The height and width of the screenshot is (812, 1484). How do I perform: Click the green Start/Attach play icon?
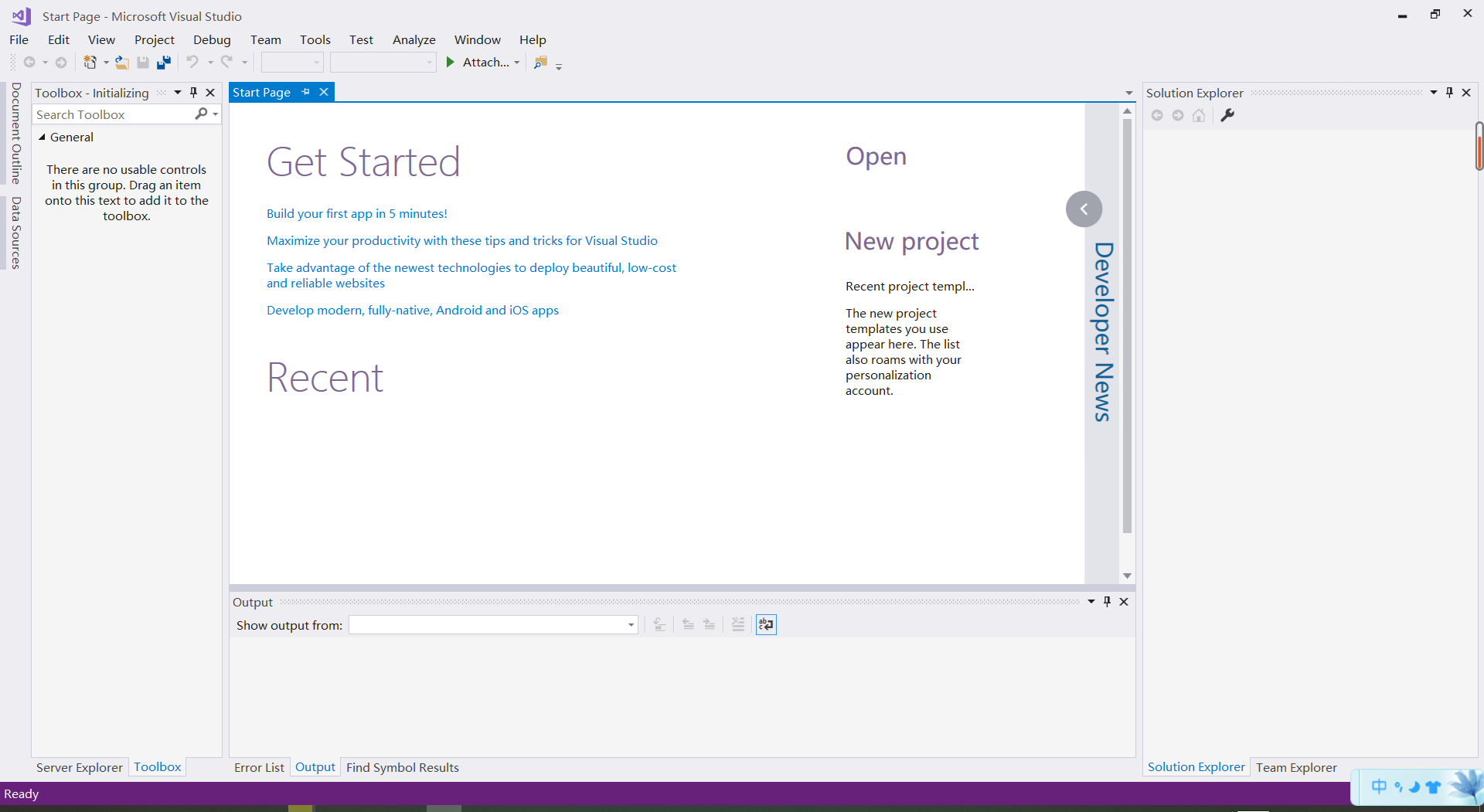[x=451, y=62]
